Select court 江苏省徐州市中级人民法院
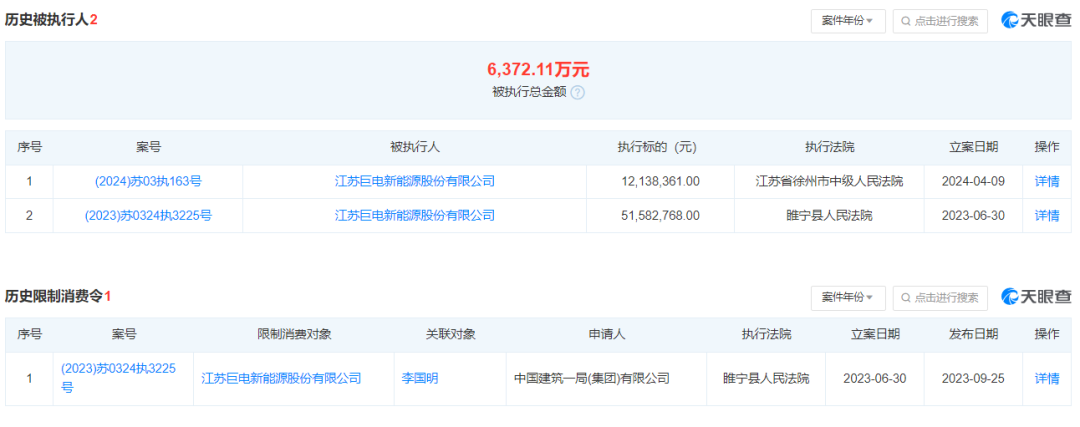 [829, 182]
